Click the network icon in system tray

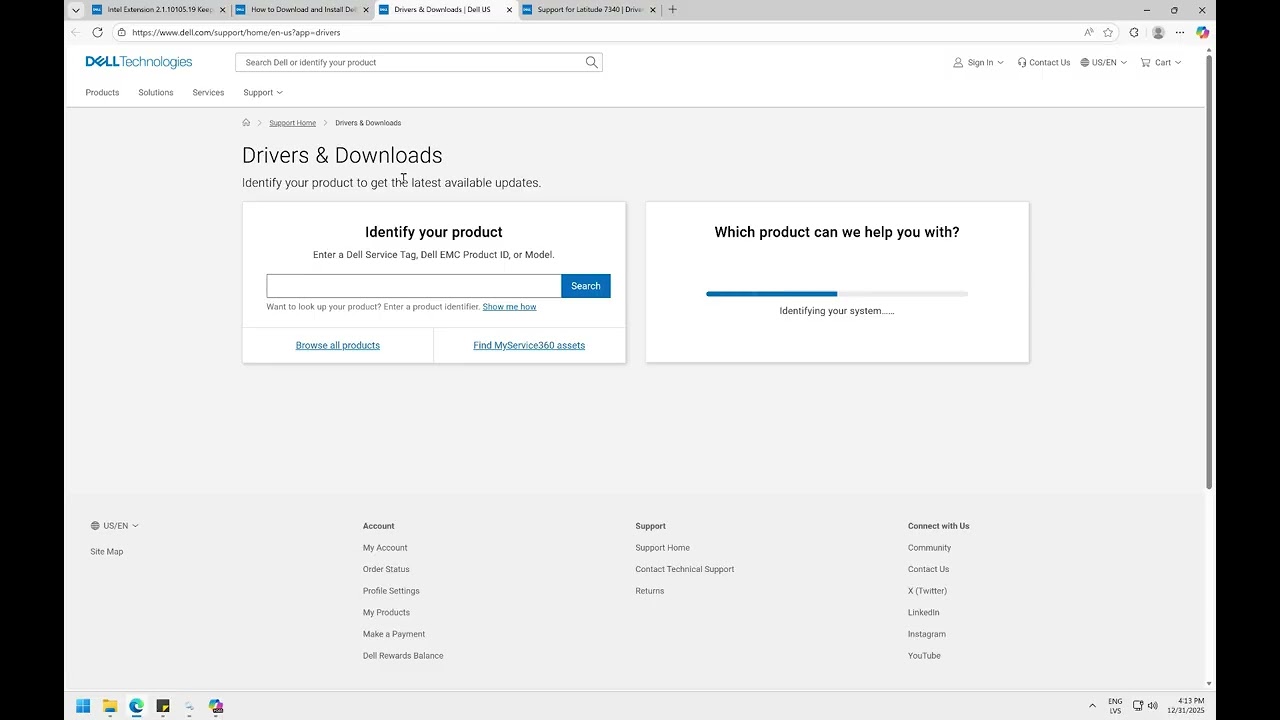click(x=1138, y=706)
